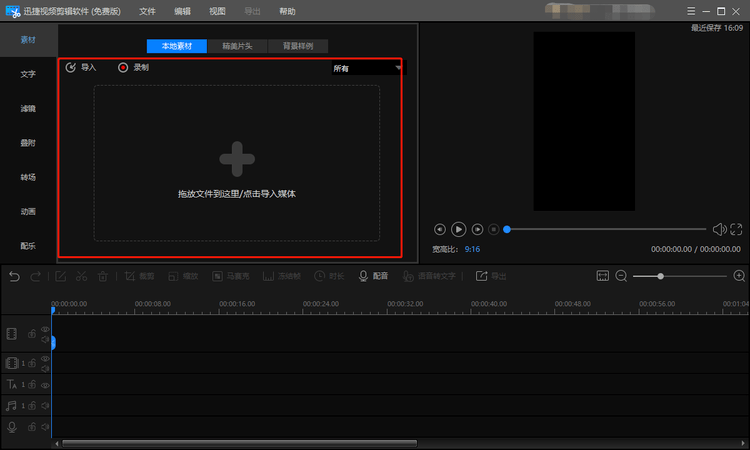The image size is (750, 450).
Task: Toggle visibility of the text track
Action: tap(45, 385)
